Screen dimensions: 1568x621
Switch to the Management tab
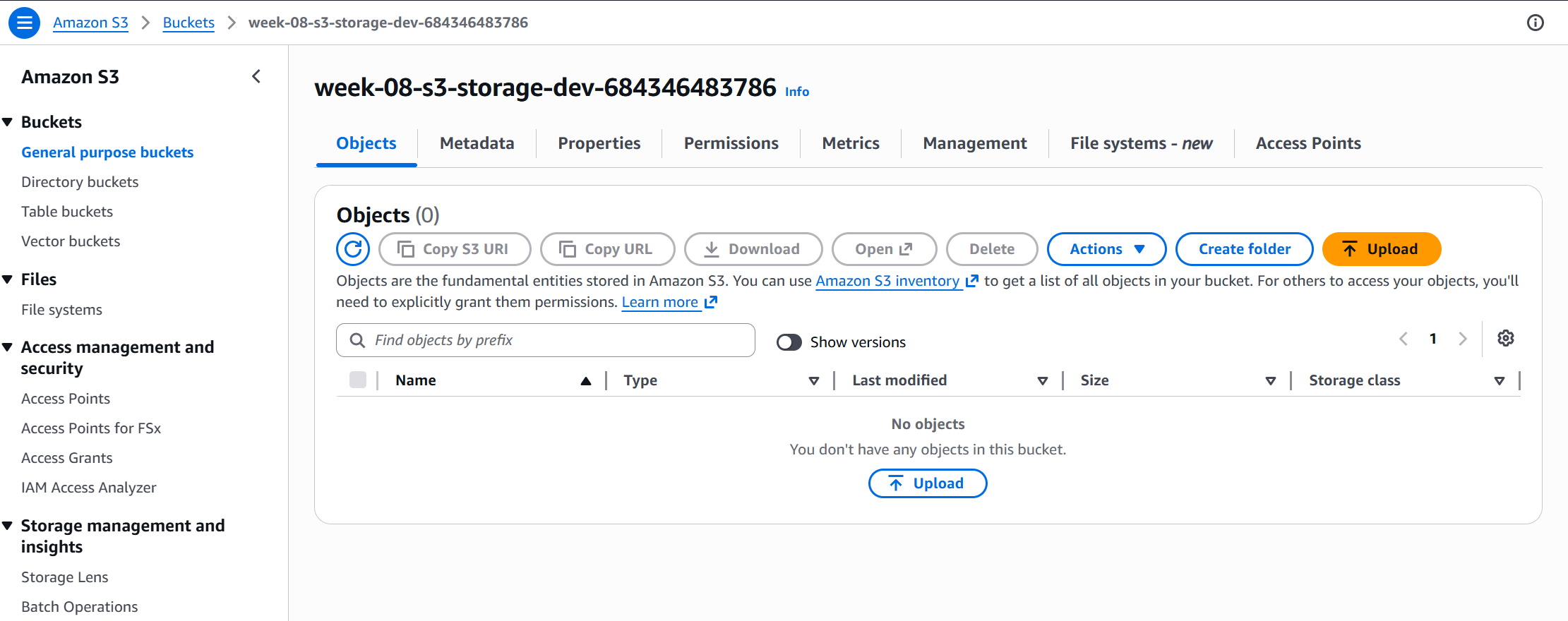(975, 143)
